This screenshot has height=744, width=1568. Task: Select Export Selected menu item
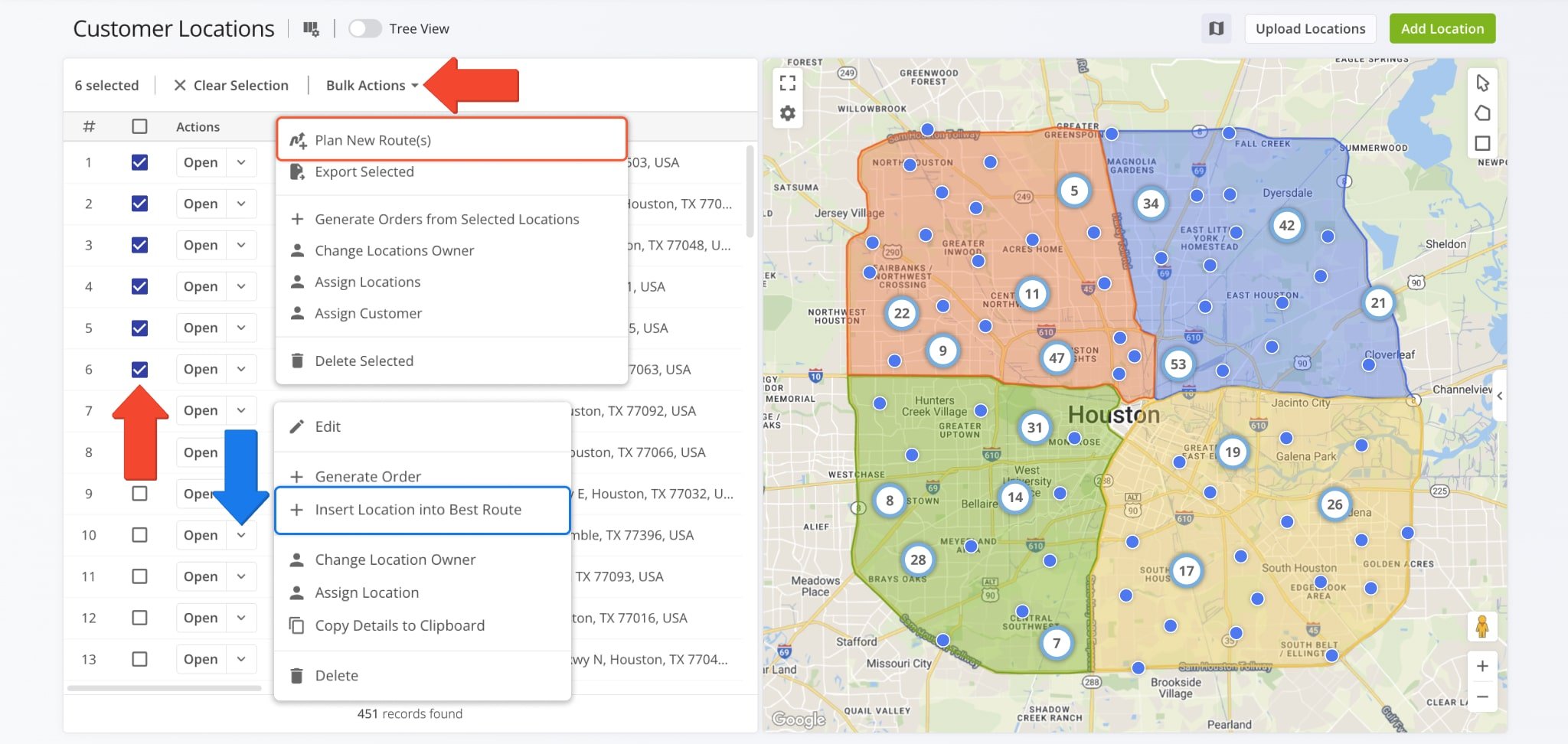[452, 172]
